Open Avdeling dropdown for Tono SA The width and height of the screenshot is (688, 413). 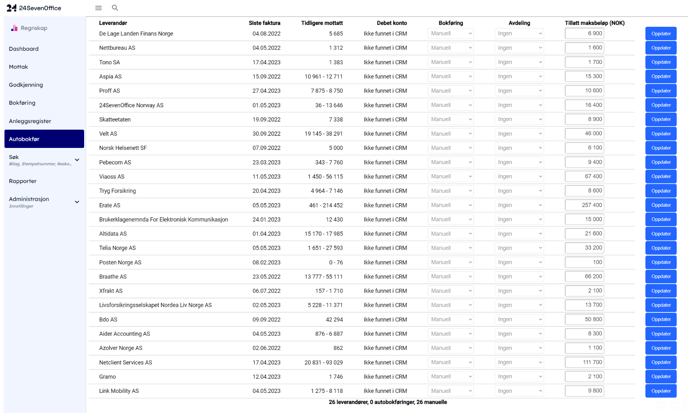click(520, 62)
